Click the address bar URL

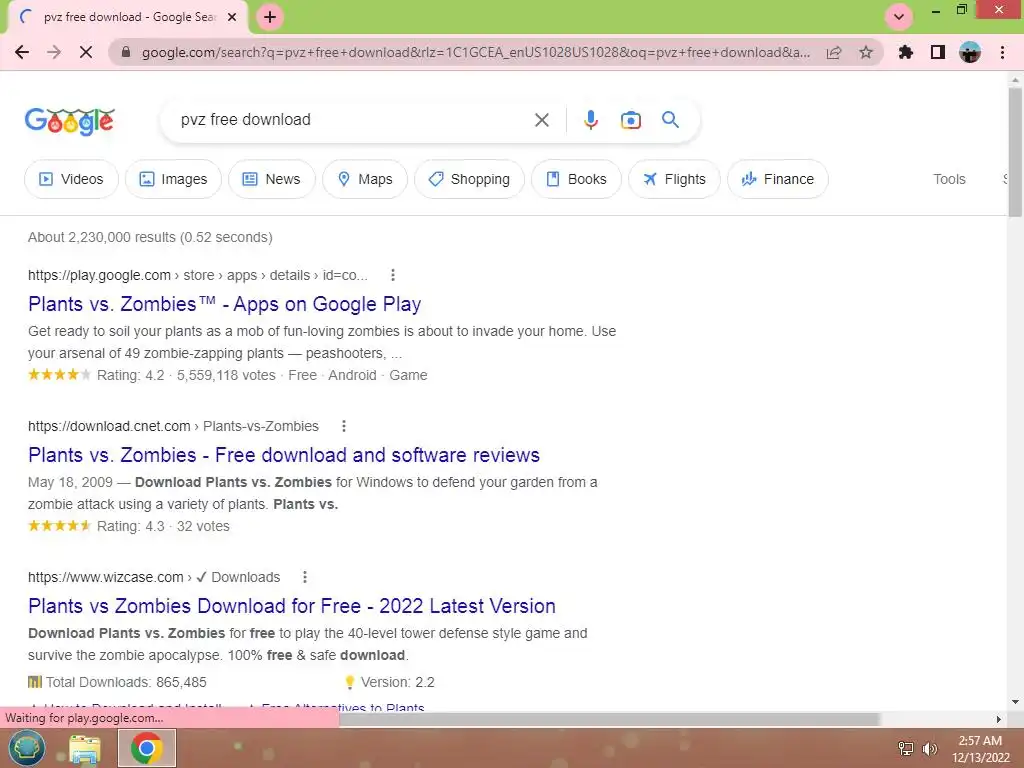click(475, 52)
